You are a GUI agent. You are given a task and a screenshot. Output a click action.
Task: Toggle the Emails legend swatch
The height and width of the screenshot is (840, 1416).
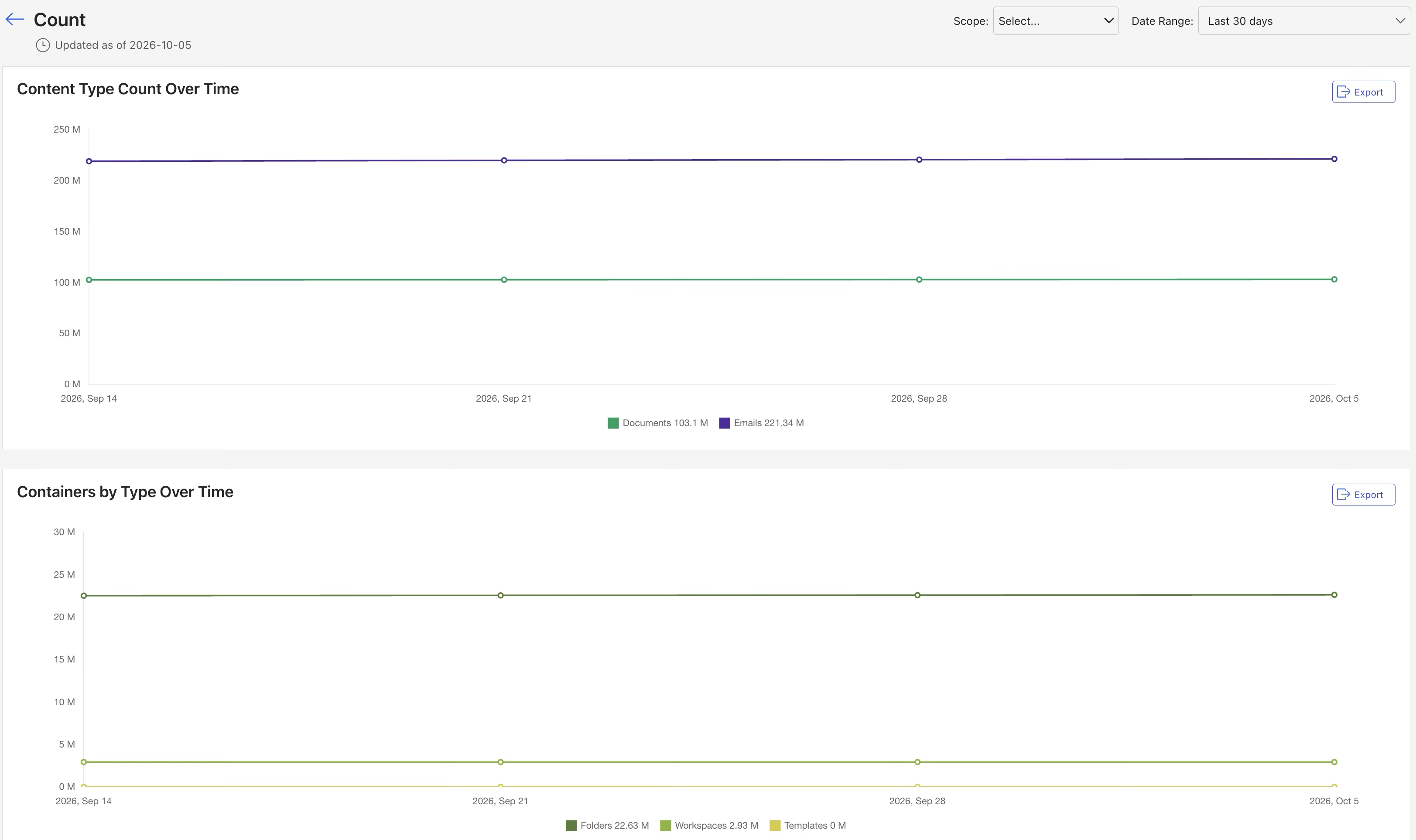click(x=724, y=423)
